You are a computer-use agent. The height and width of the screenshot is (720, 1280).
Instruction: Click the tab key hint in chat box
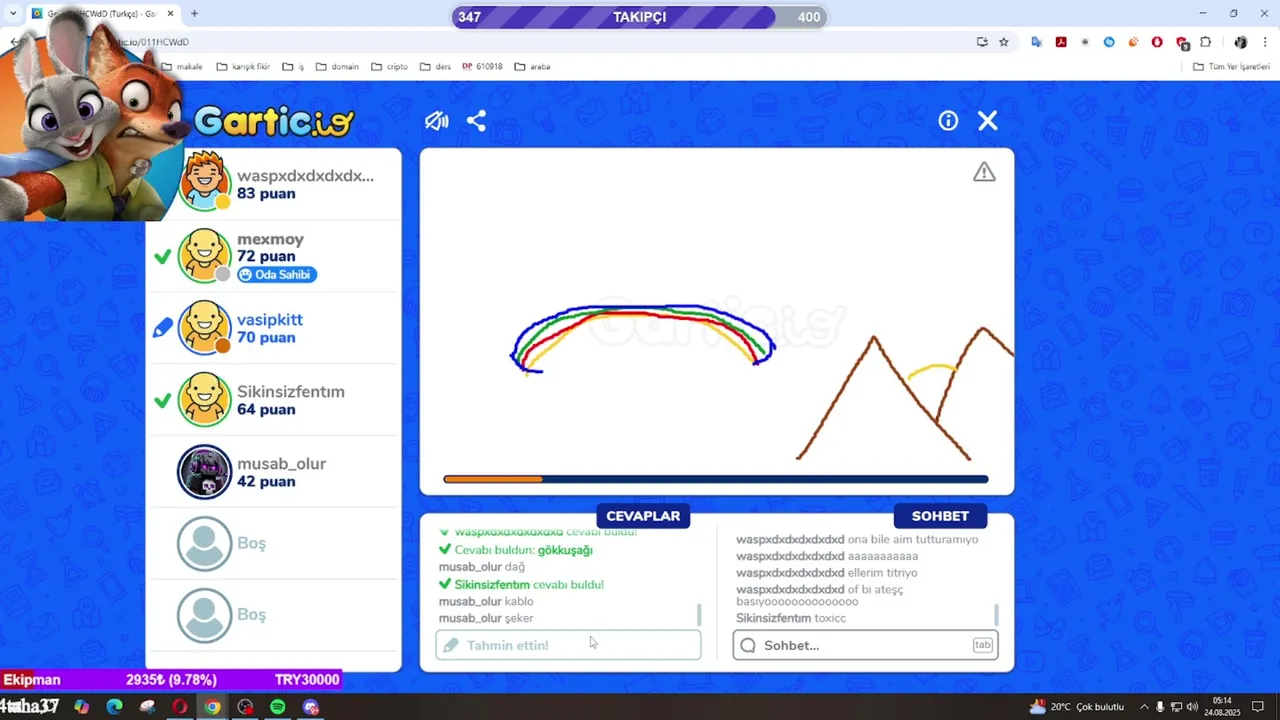982,645
